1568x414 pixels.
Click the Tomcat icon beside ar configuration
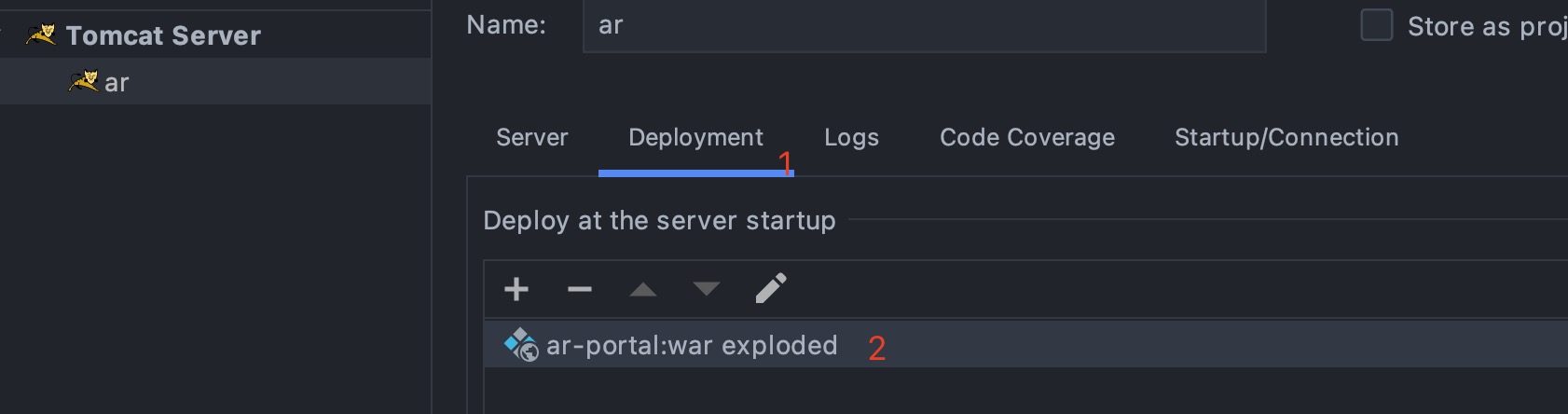(x=84, y=82)
